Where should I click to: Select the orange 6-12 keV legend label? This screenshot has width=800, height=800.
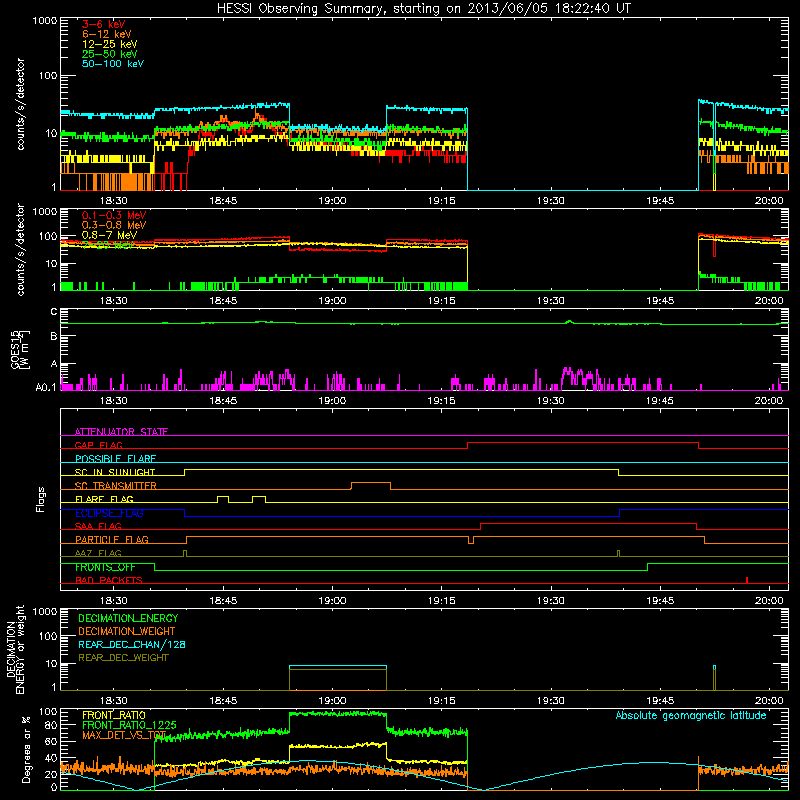click(x=106, y=34)
